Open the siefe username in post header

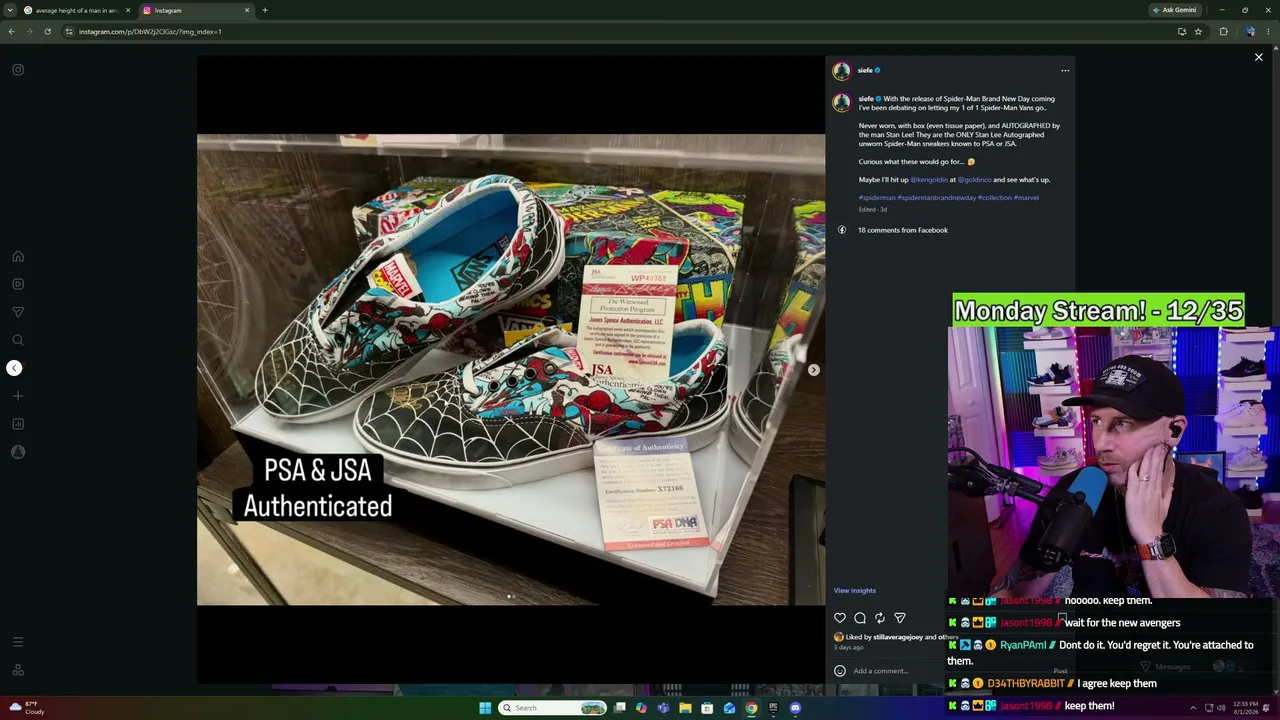point(865,70)
